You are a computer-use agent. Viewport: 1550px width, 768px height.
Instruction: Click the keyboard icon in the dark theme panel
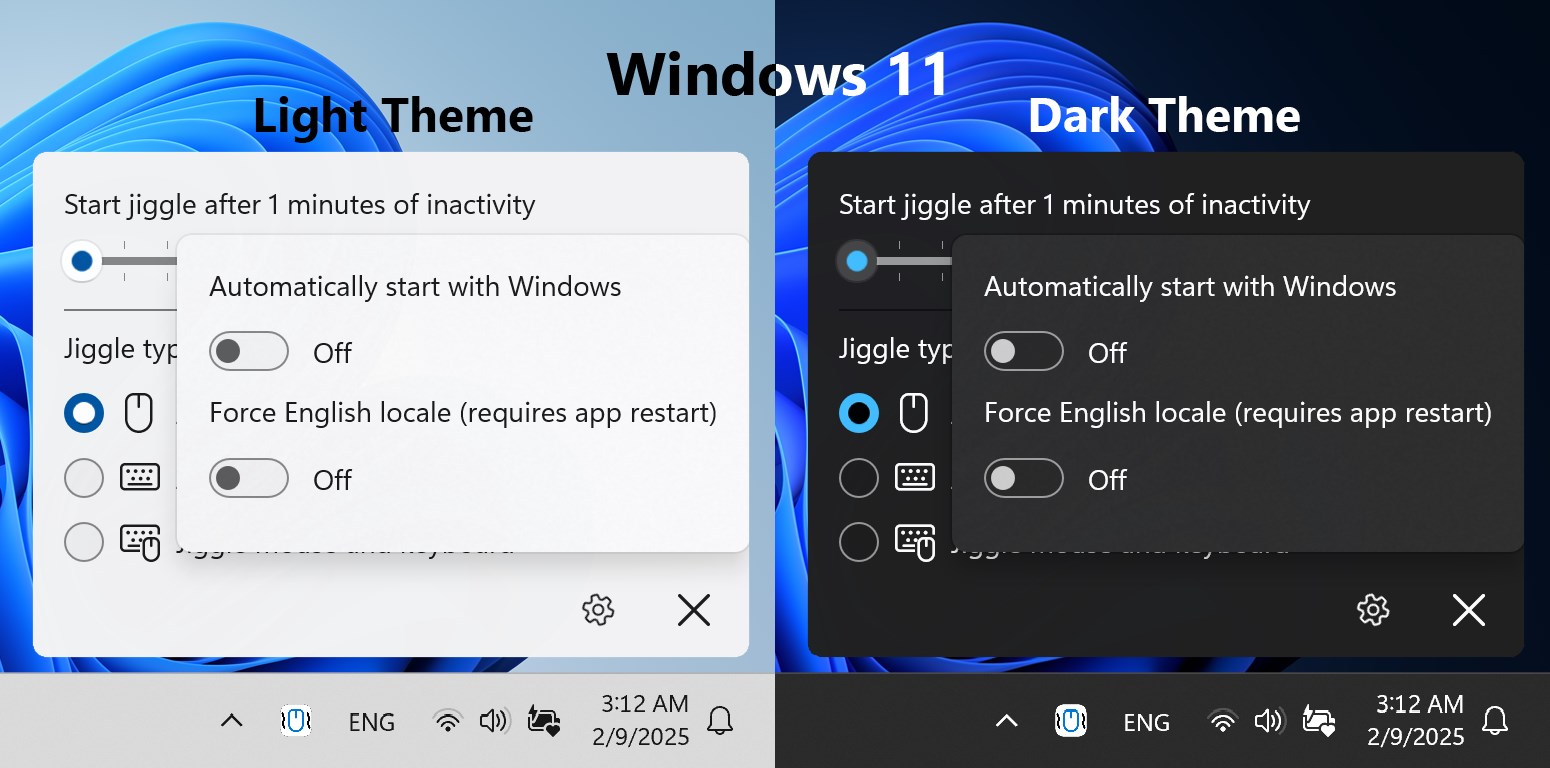915,477
